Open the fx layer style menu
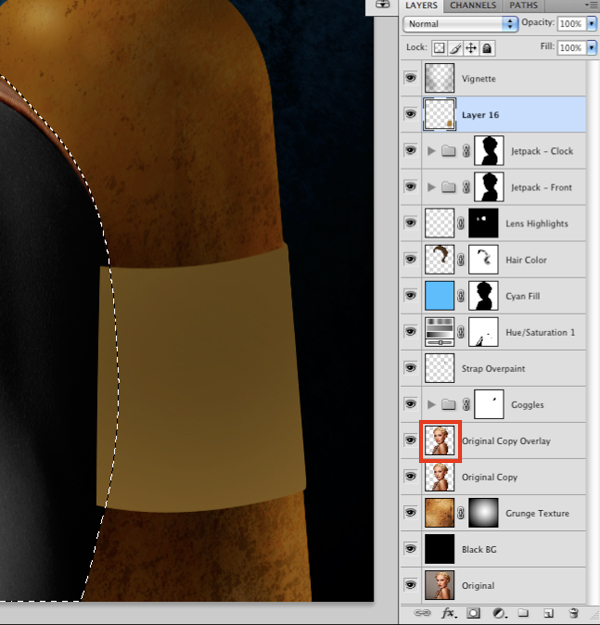 [x=448, y=613]
